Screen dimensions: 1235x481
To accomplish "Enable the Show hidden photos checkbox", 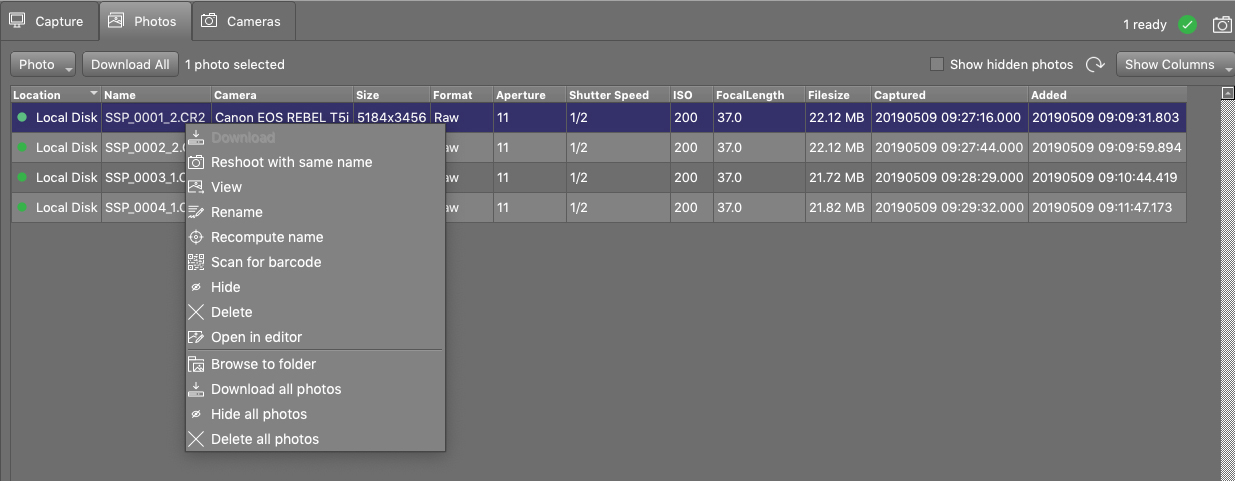I will coord(937,65).
